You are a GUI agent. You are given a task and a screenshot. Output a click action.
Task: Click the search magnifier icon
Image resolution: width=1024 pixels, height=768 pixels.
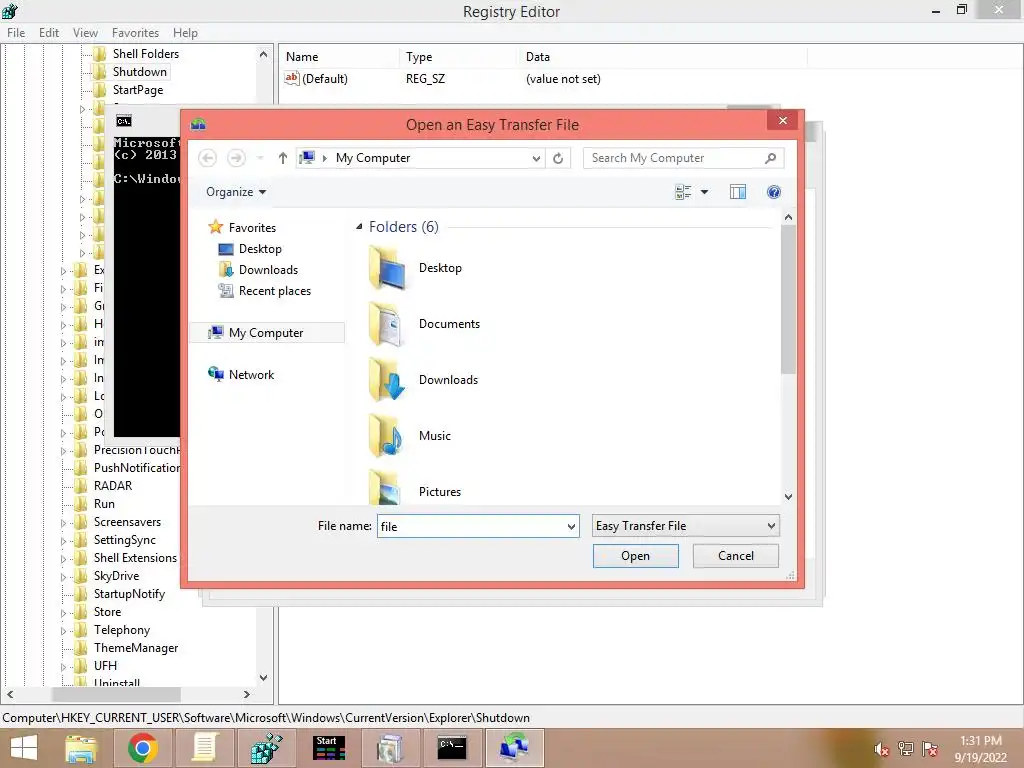(x=771, y=158)
